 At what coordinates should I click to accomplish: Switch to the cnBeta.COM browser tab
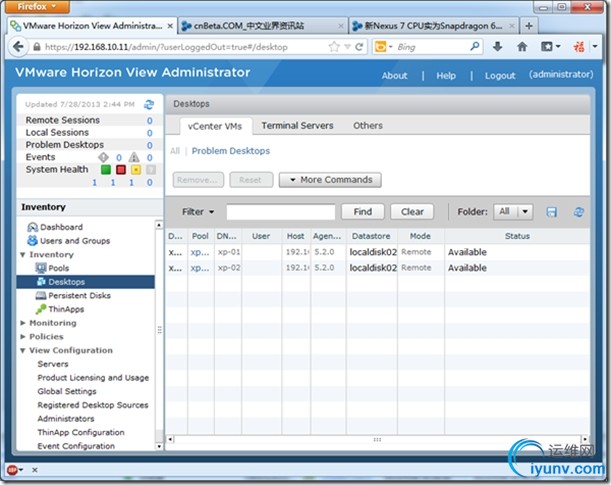coord(263,26)
